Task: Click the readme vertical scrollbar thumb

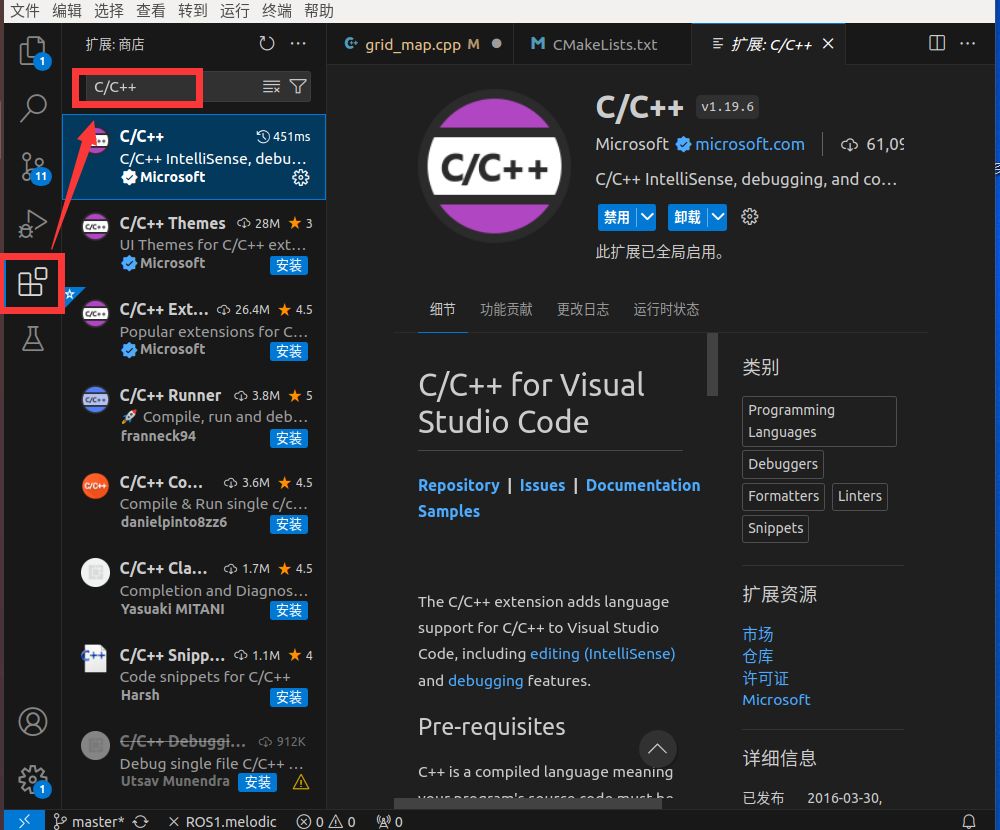Action: [712, 364]
